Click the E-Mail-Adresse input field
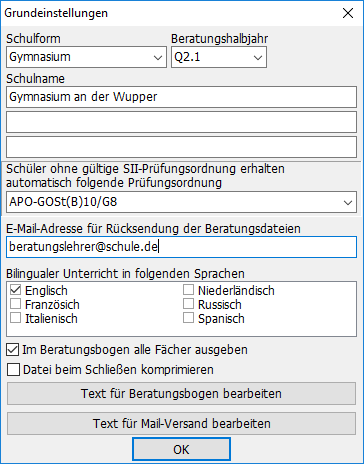This screenshot has height=464, width=364. point(181,247)
